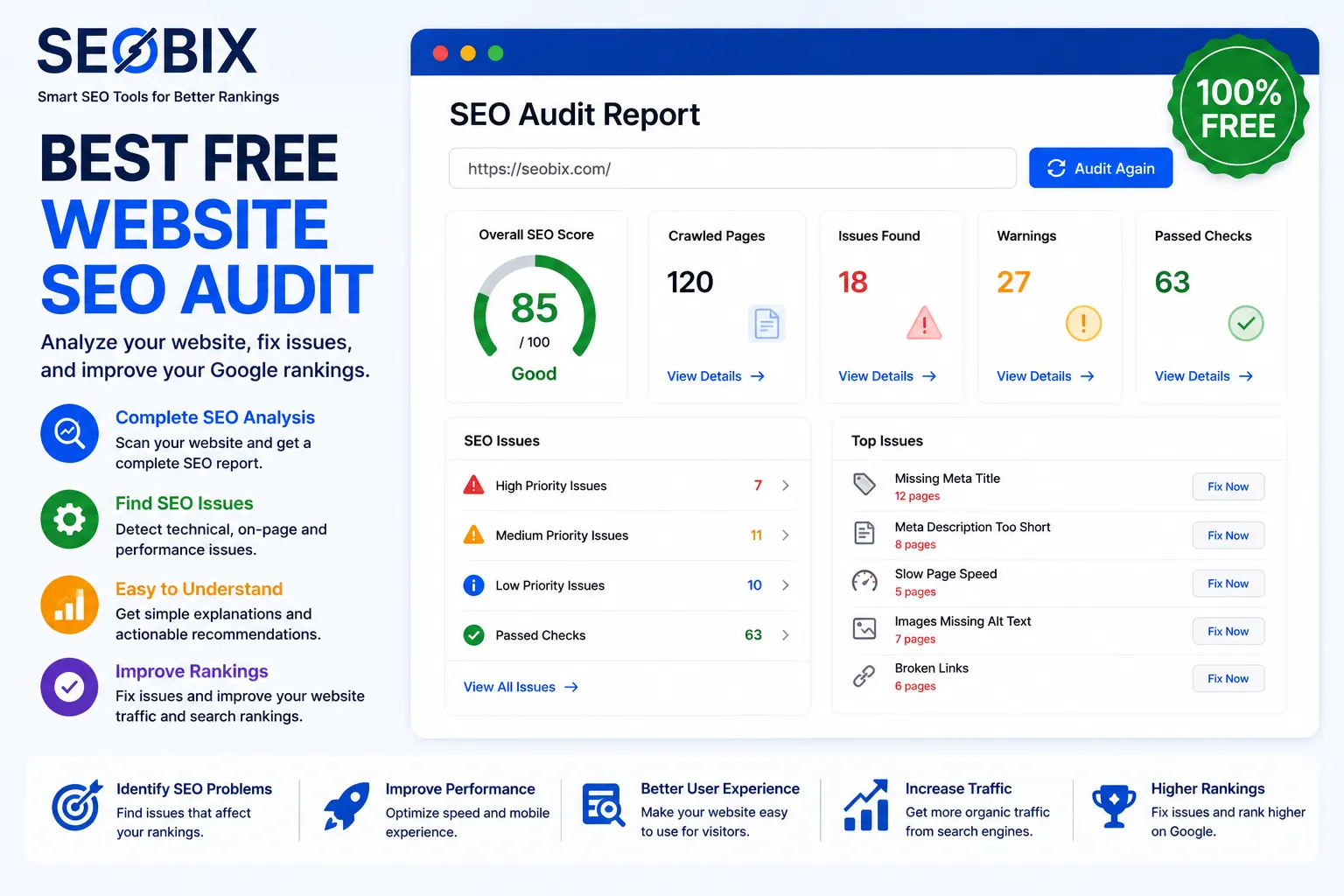Click Fix Now for Meta Description Too Short

tap(1228, 535)
